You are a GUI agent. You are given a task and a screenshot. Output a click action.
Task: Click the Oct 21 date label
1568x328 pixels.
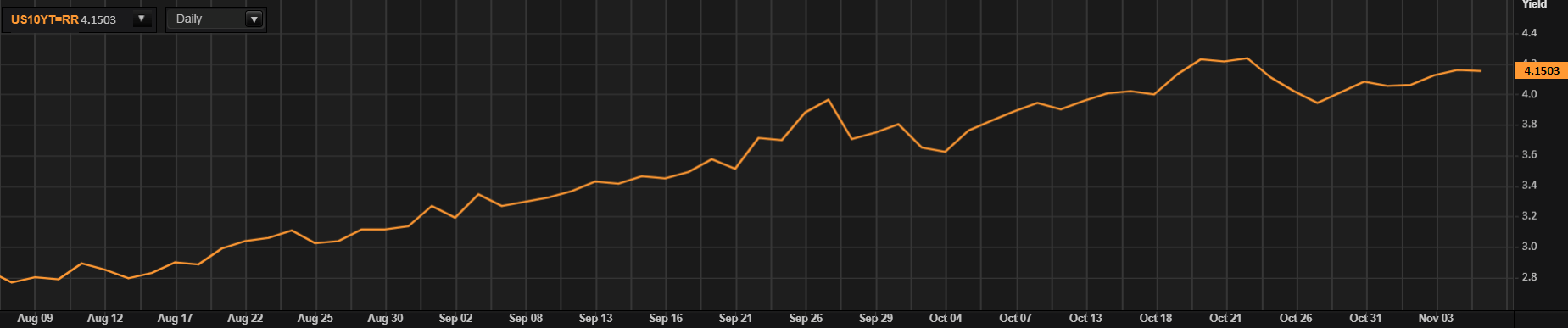tap(1225, 319)
